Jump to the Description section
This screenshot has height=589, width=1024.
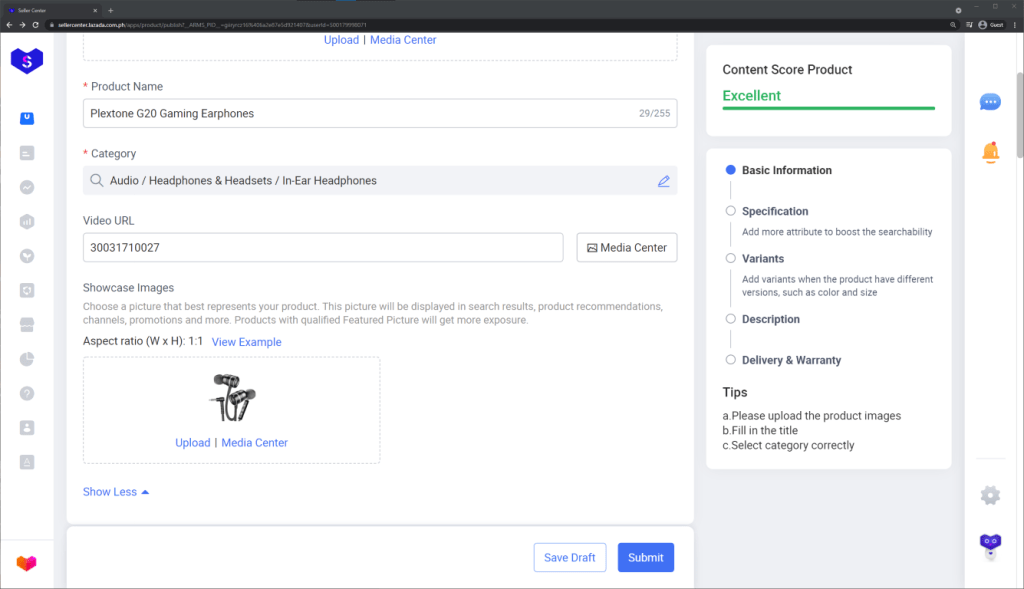(x=770, y=319)
